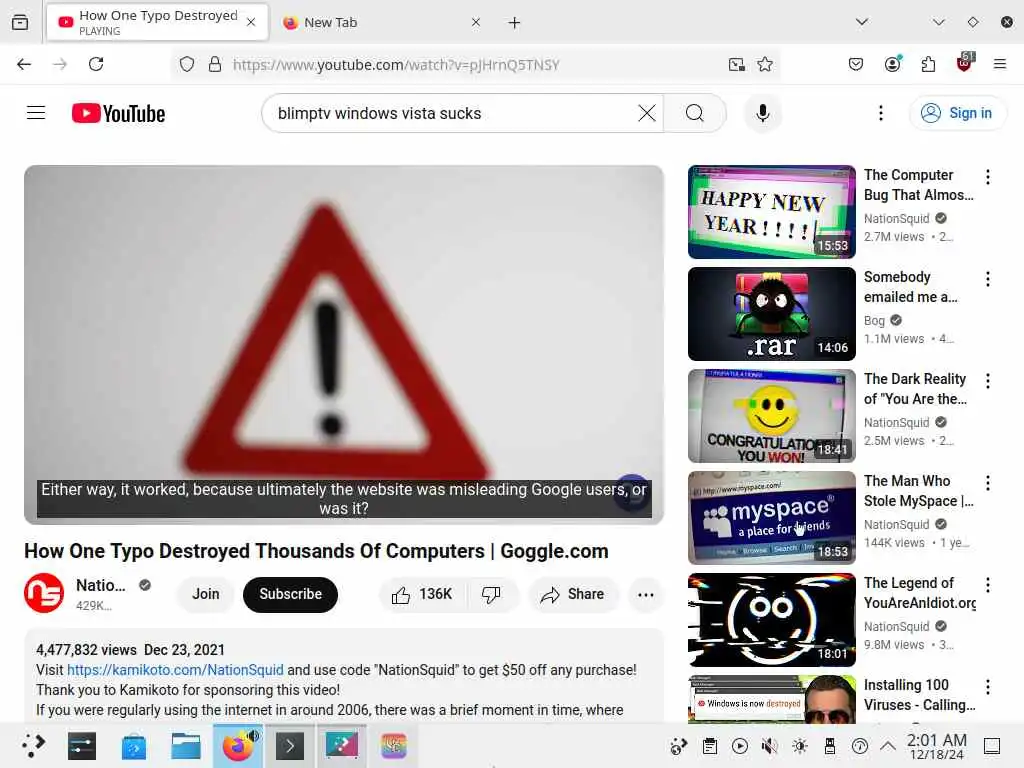The width and height of the screenshot is (1024, 768).
Task: Open the kamikoto.com/NationSquid link
Action: (x=175, y=670)
